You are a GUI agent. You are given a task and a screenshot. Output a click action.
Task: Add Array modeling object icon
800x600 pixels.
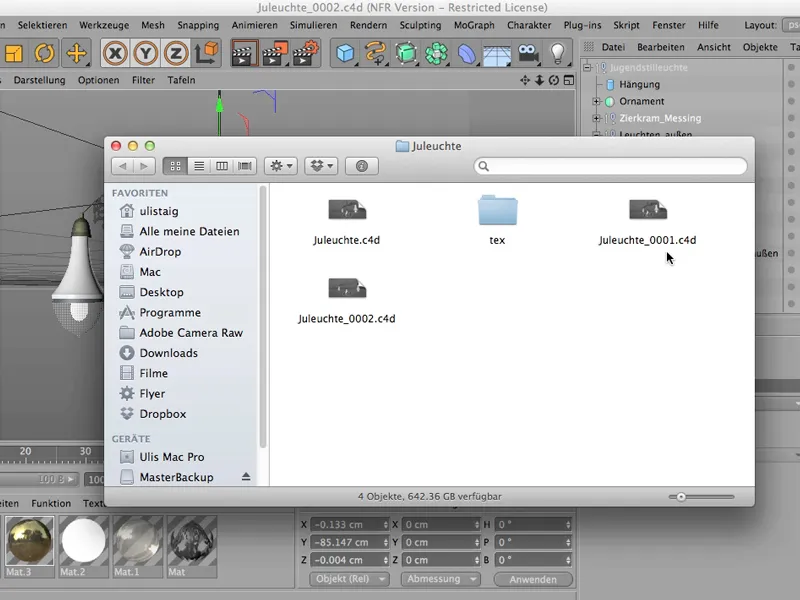[436, 53]
